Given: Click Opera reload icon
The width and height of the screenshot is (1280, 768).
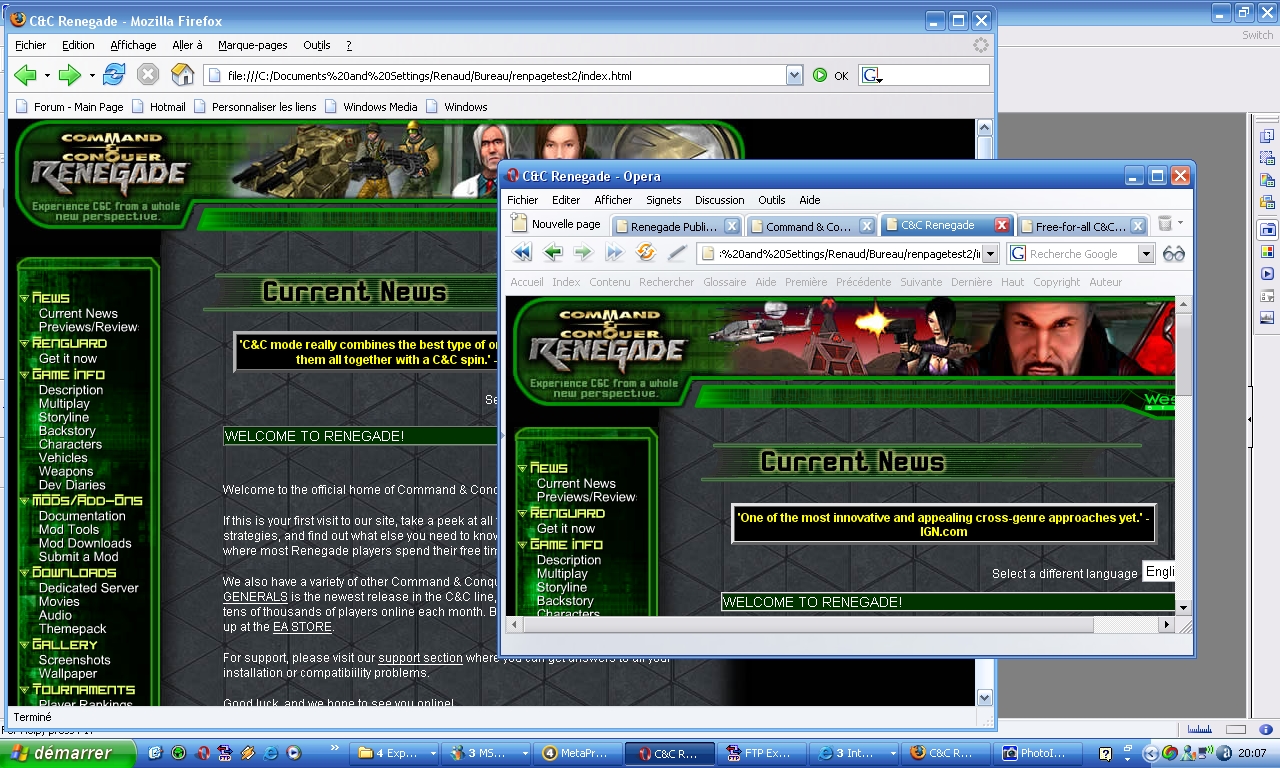Looking at the screenshot, I should (x=646, y=253).
